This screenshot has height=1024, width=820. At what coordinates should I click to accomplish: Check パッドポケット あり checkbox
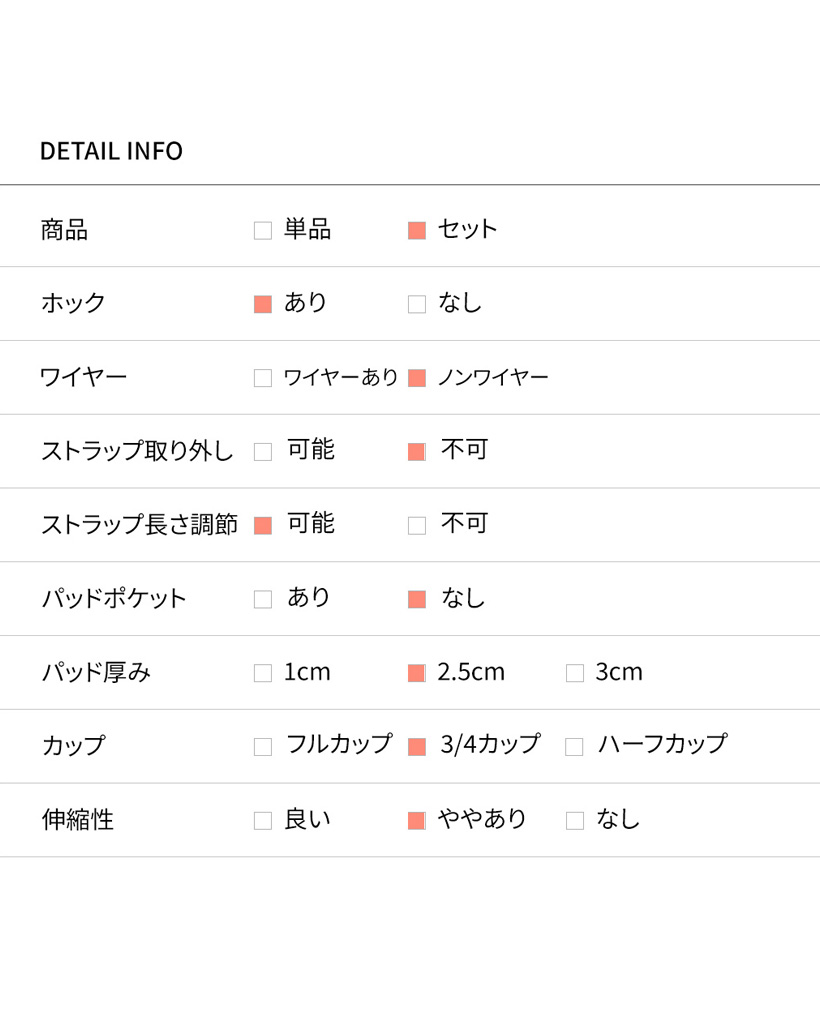tap(263, 599)
